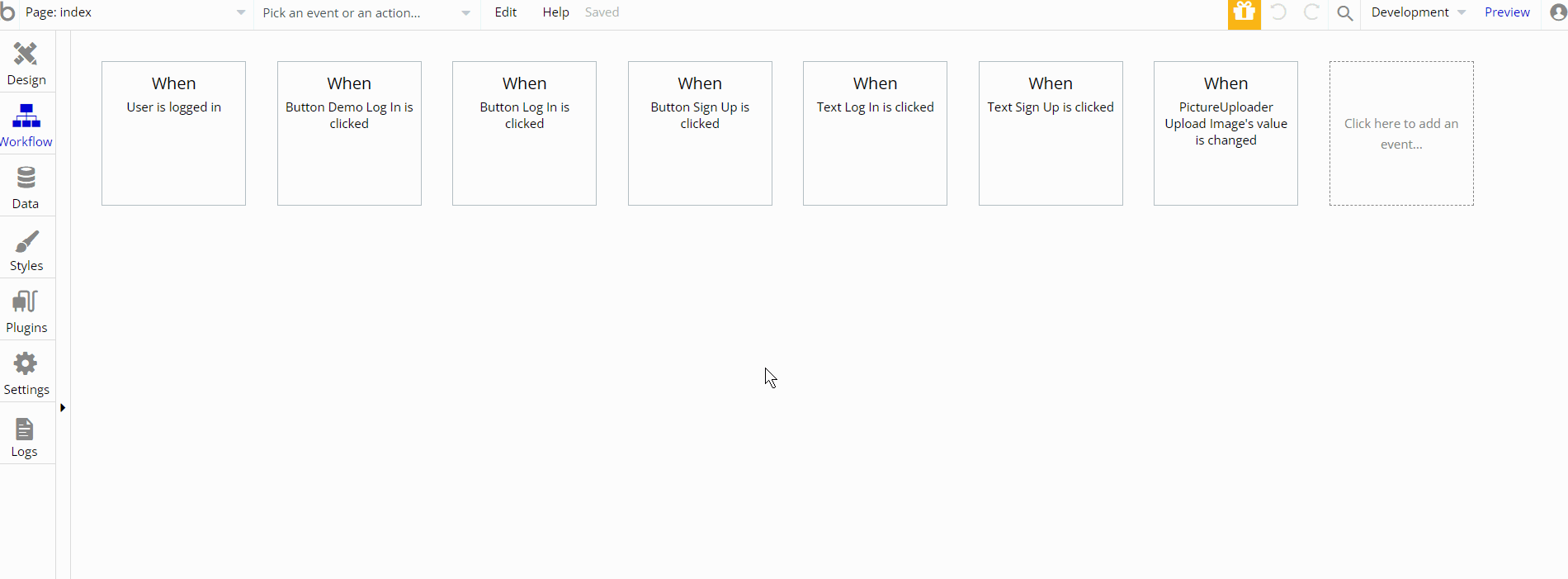Click the redo arrow icon
This screenshot has width=1568, height=579.
(1311, 12)
